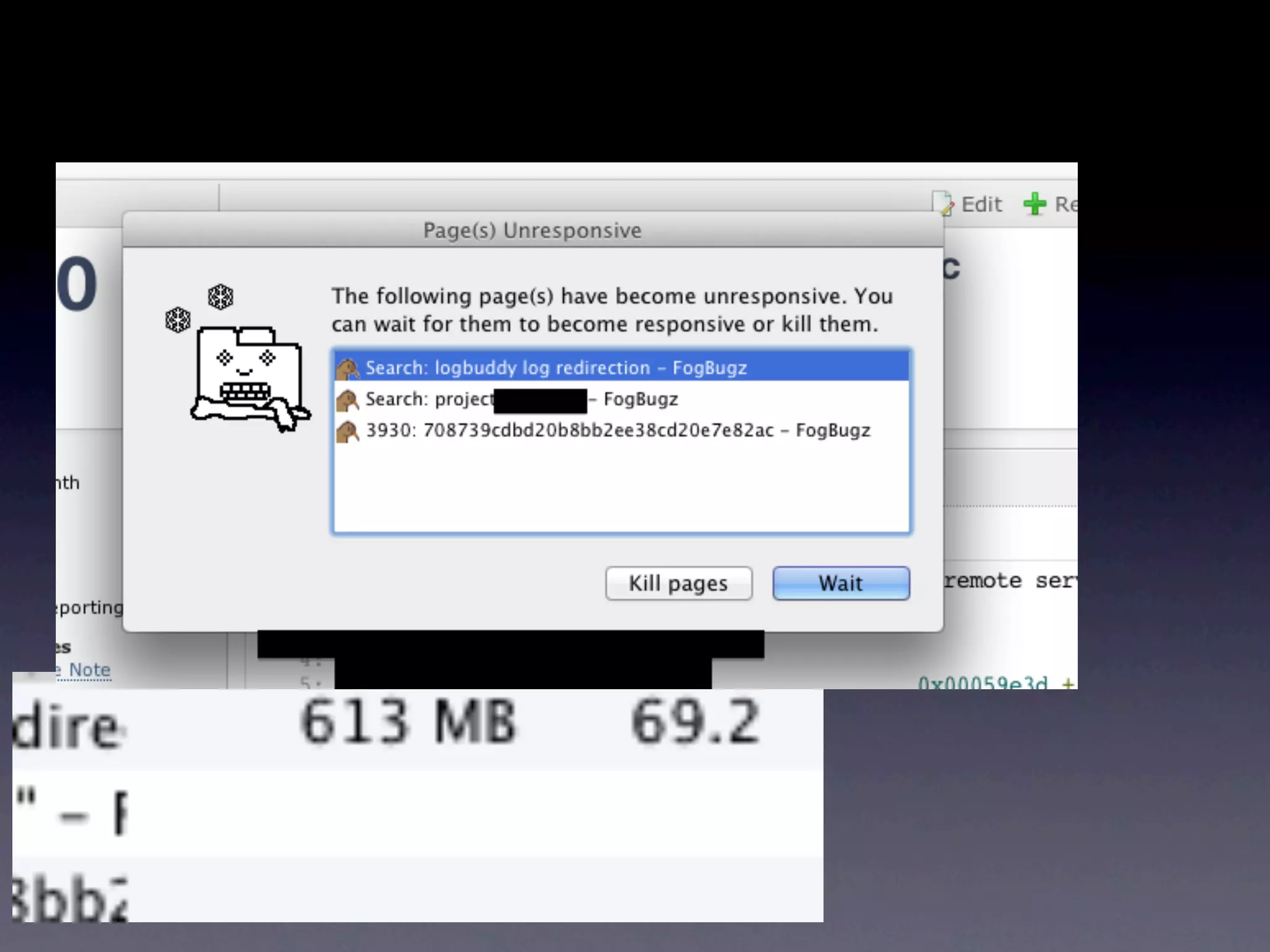Viewport: 1270px width, 952px height.
Task: Click kiwi icon beside project search entry
Action: [348, 400]
